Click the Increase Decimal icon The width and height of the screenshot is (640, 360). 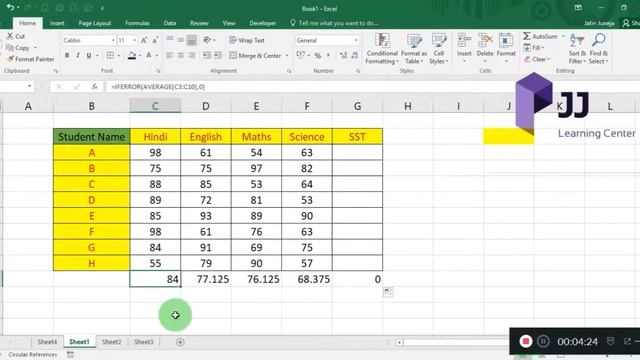[343, 56]
